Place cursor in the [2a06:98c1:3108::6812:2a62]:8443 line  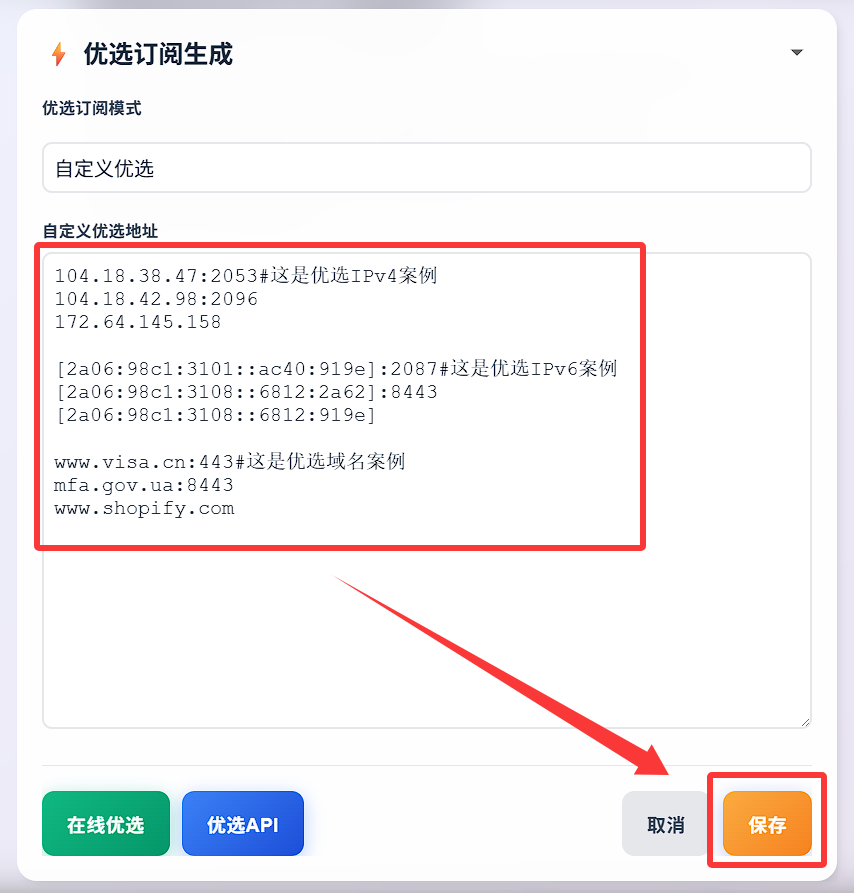[x=246, y=392]
